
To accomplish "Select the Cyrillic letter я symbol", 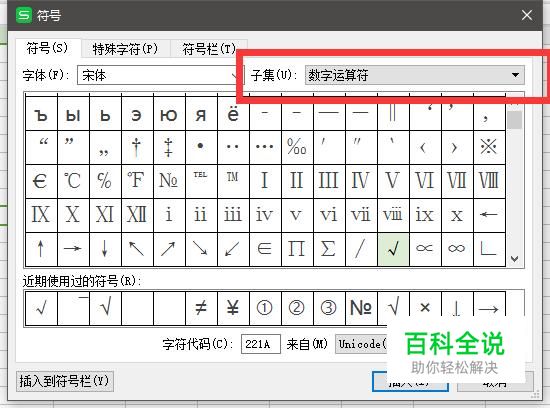I will (x=201, y=114).
